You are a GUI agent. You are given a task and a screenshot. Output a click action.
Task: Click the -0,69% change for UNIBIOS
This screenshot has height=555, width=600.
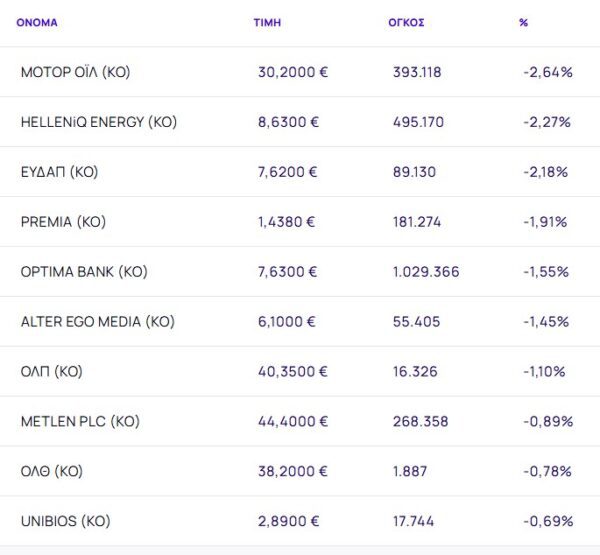pyautogui.click(x=547, y=521)
